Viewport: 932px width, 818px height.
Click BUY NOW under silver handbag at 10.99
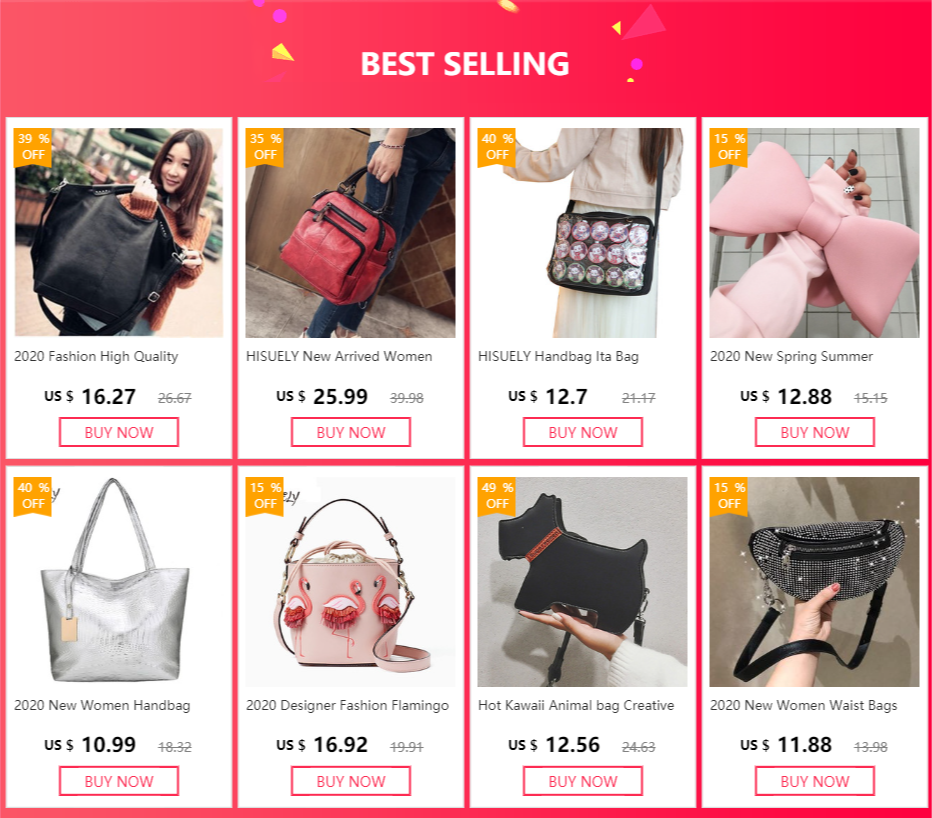tap(119, 781)
